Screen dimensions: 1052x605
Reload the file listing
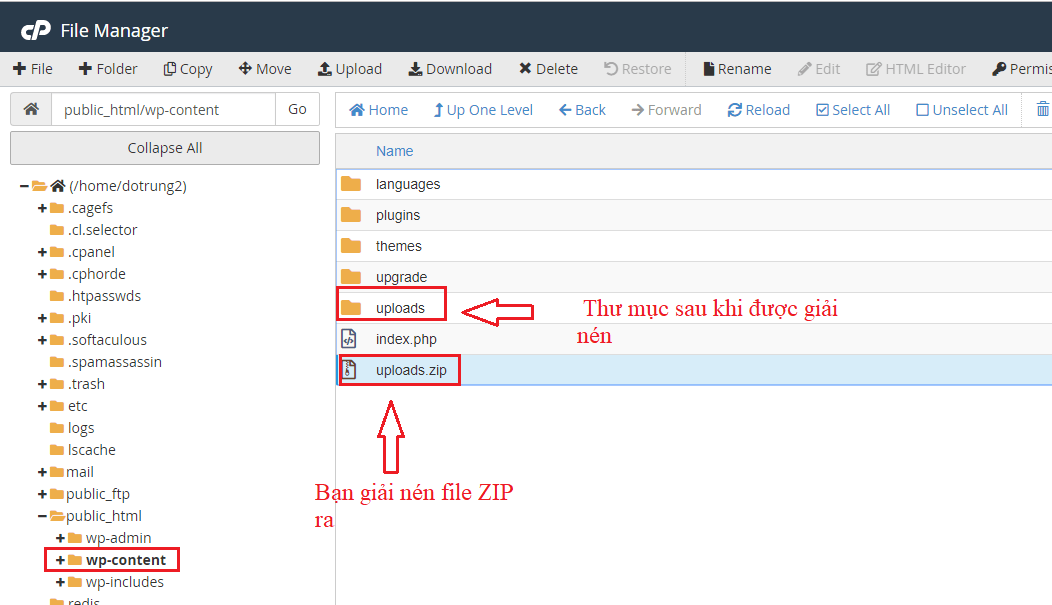[759, 110]
